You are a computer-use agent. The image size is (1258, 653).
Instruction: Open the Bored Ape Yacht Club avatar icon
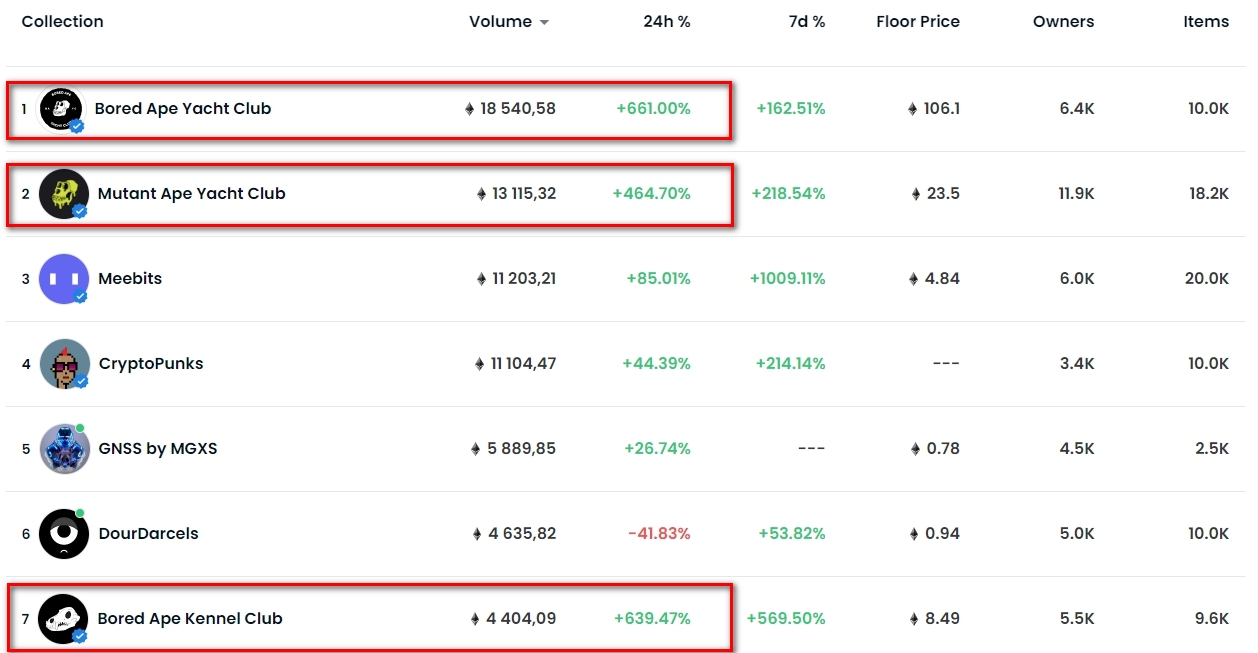pos(60,109)
